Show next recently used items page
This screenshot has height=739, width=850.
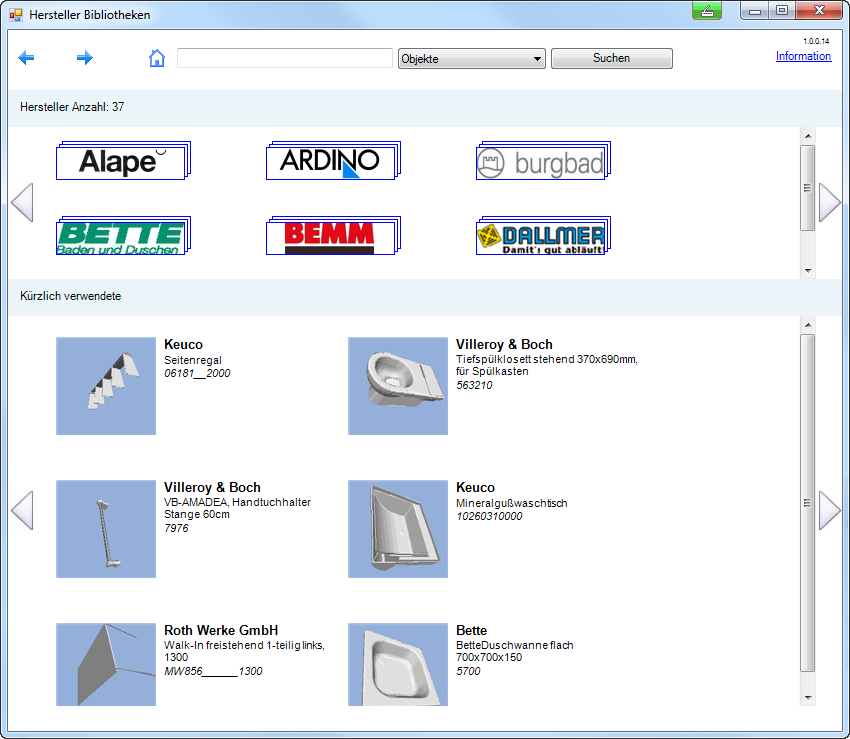click(x=829, y=510)
